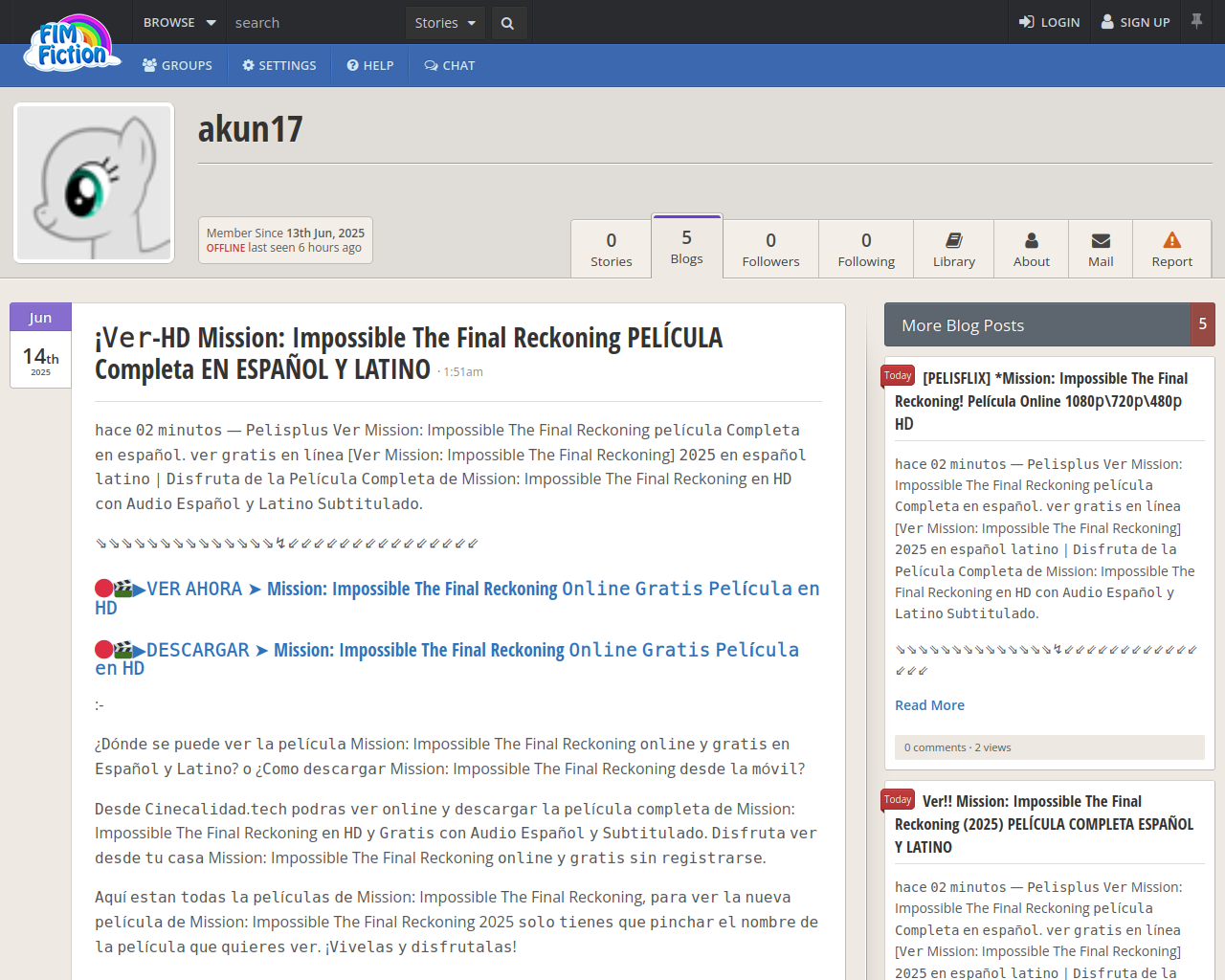Image resolution: width=1225 pixels, height=980 pixels.
Task: Open the Login link
Action: point(1050,22)
